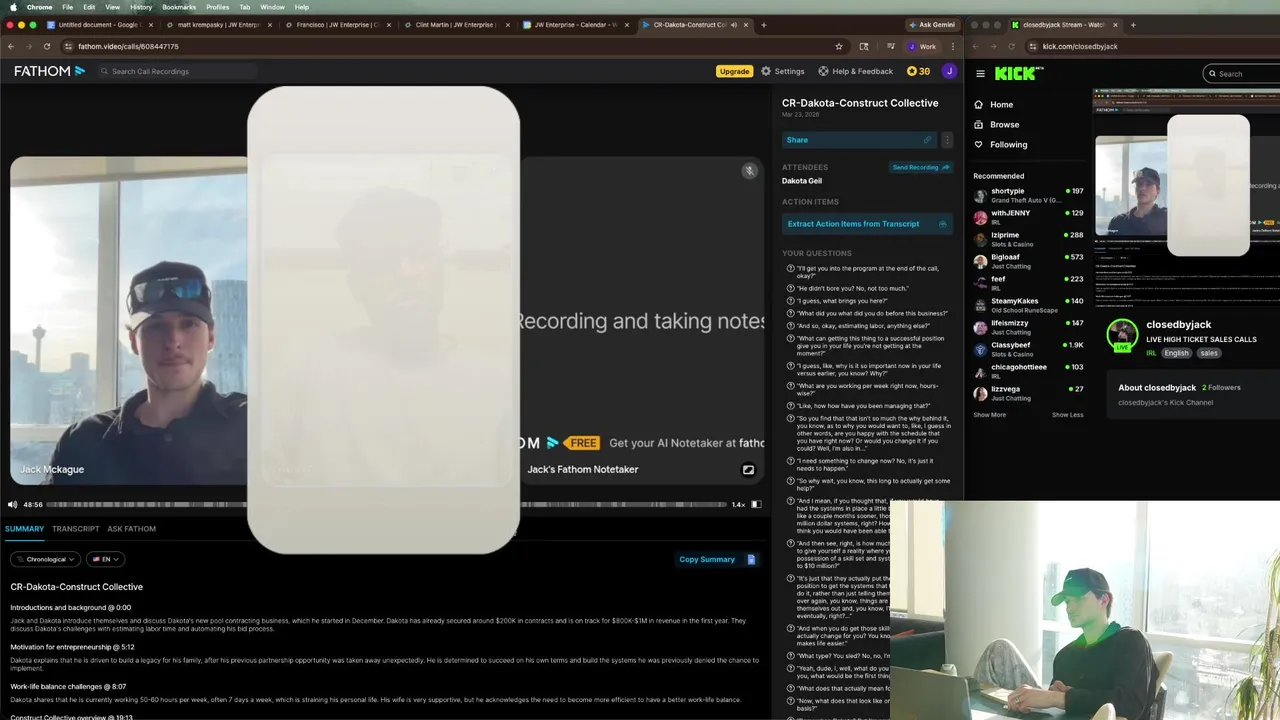Click the Fathom logo in the header
The width and height of the screenshot is (1280, 720).
click(49, 71)
